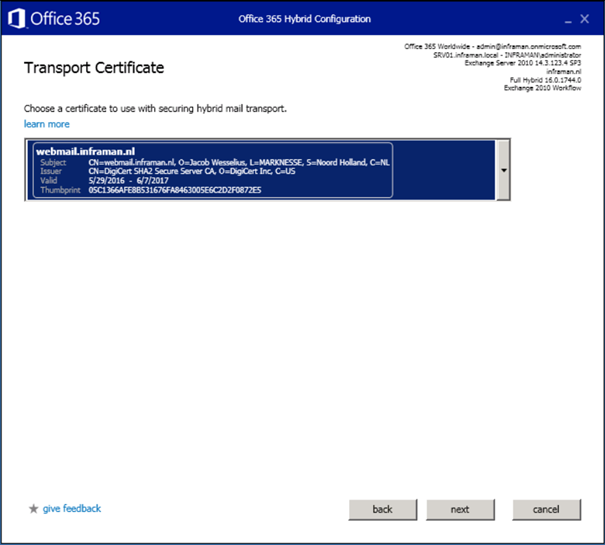Close the Hybrid Configuration wizard window

(x=585, y=19)
